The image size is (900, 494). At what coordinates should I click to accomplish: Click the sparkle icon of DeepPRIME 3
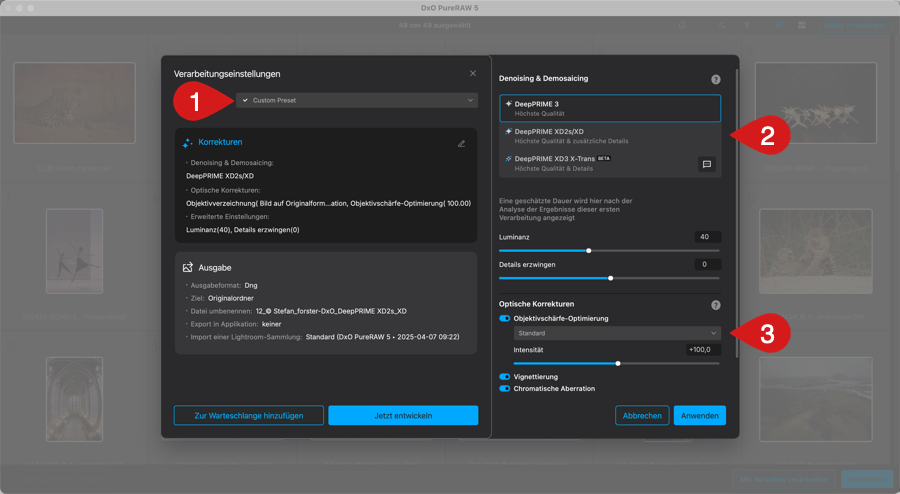(508, 104)
